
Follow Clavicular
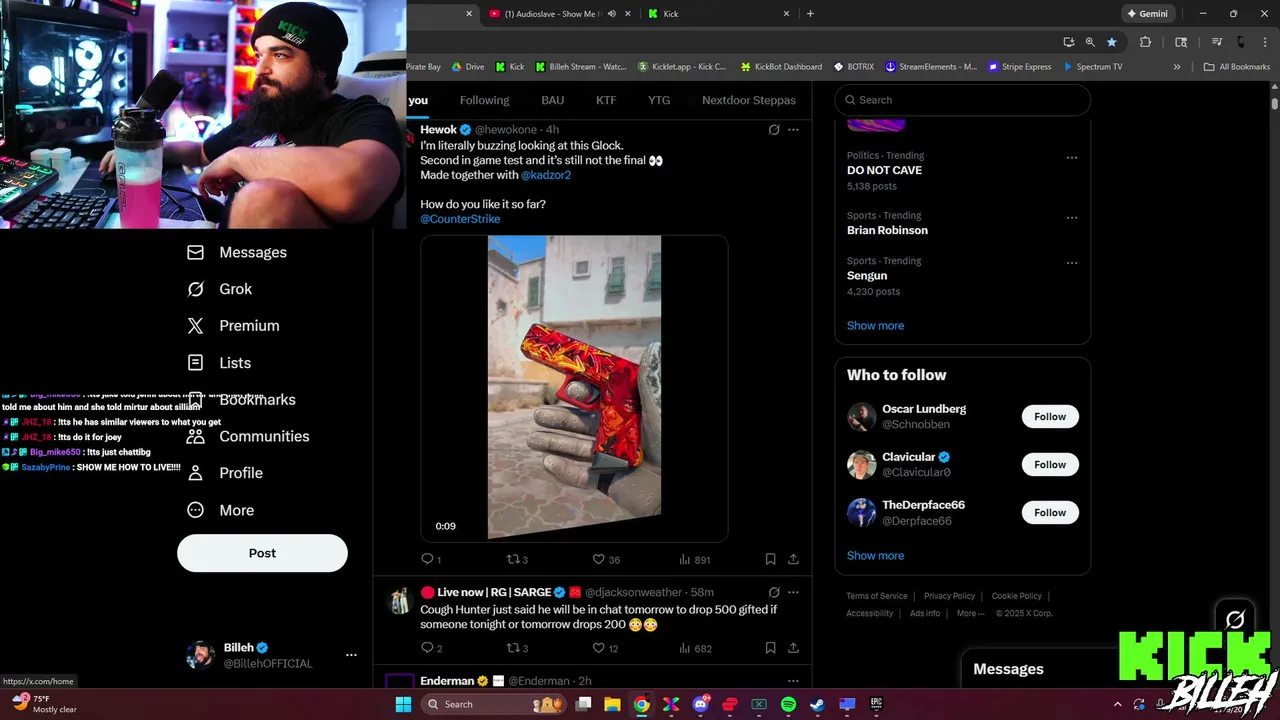[1050, 464]
